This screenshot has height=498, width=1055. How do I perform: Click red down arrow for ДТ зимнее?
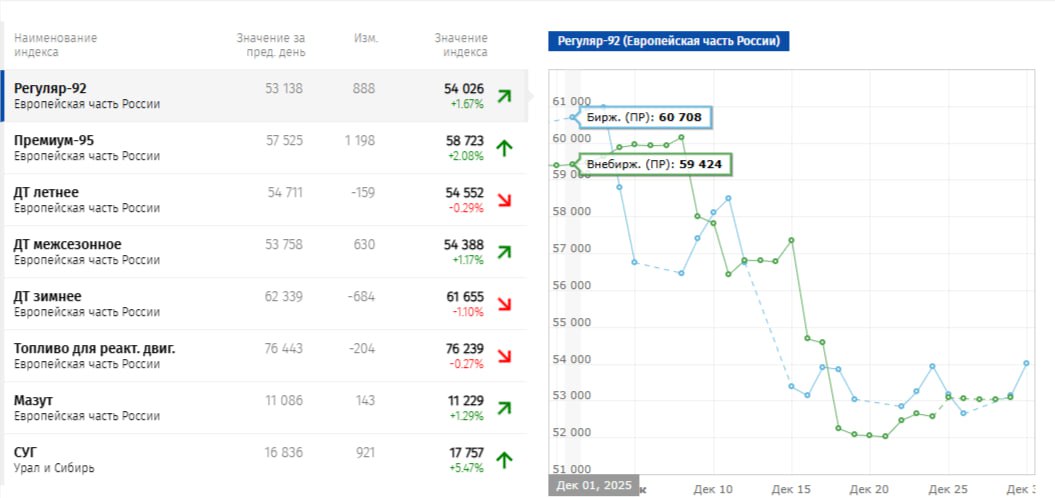coord(504,304)
